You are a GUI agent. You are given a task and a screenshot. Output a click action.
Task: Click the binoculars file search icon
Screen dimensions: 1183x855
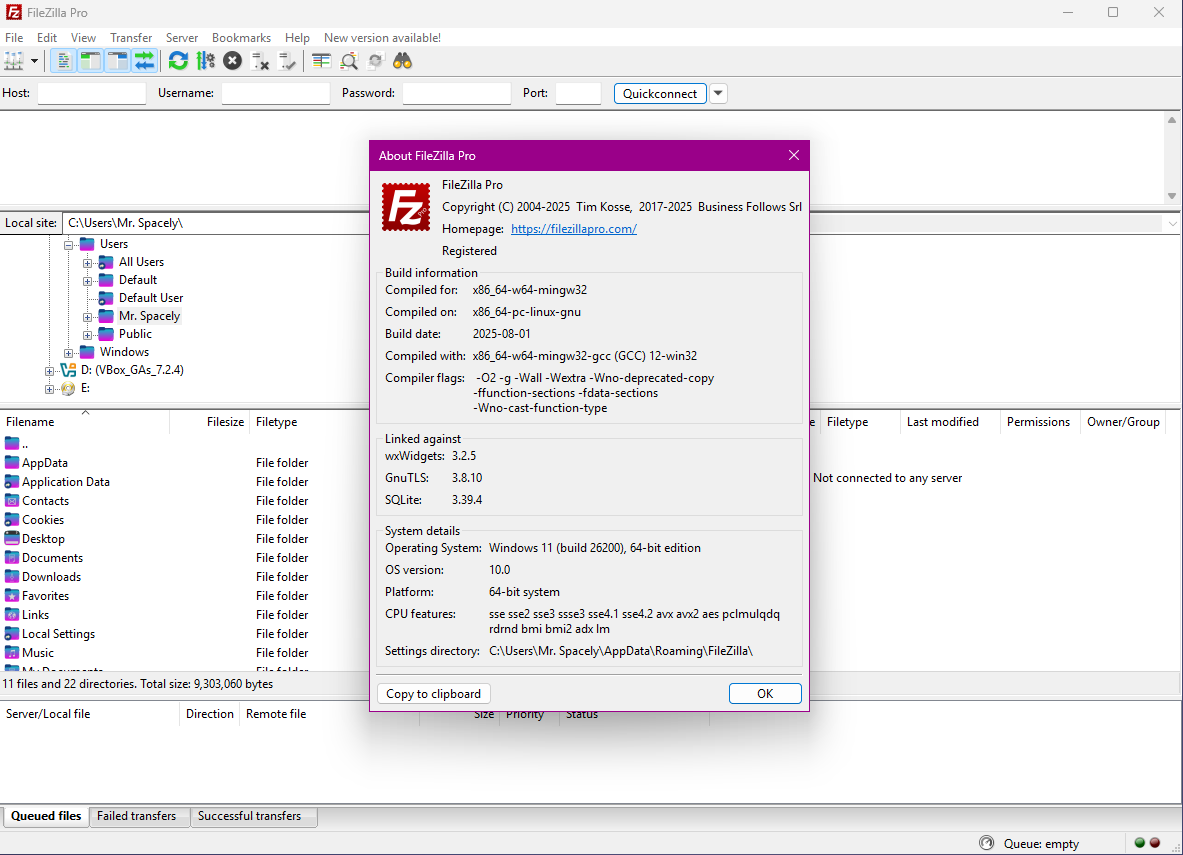403,61
